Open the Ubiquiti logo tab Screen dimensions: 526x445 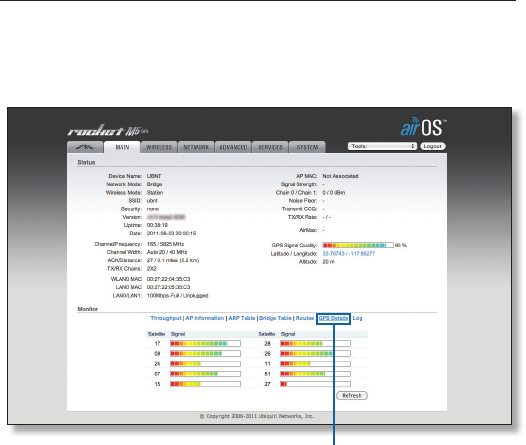coord(85,147)
